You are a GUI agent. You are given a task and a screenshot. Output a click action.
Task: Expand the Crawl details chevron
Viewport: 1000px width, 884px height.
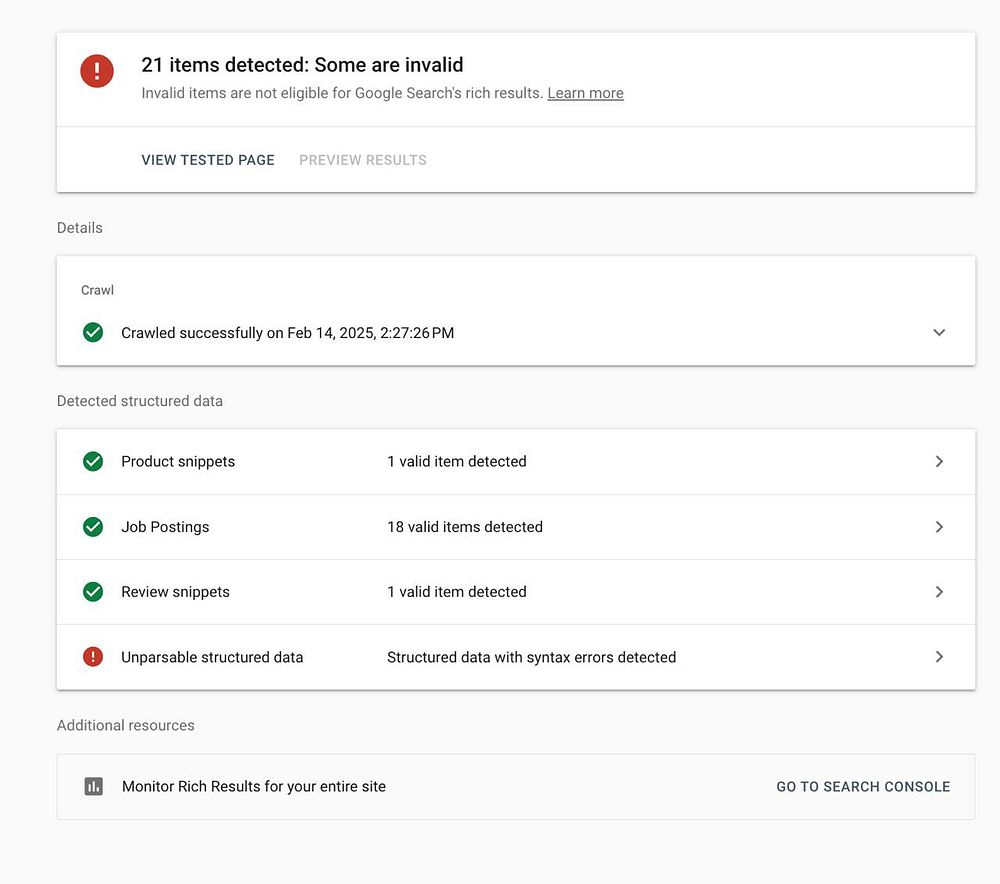coord(939,333)
